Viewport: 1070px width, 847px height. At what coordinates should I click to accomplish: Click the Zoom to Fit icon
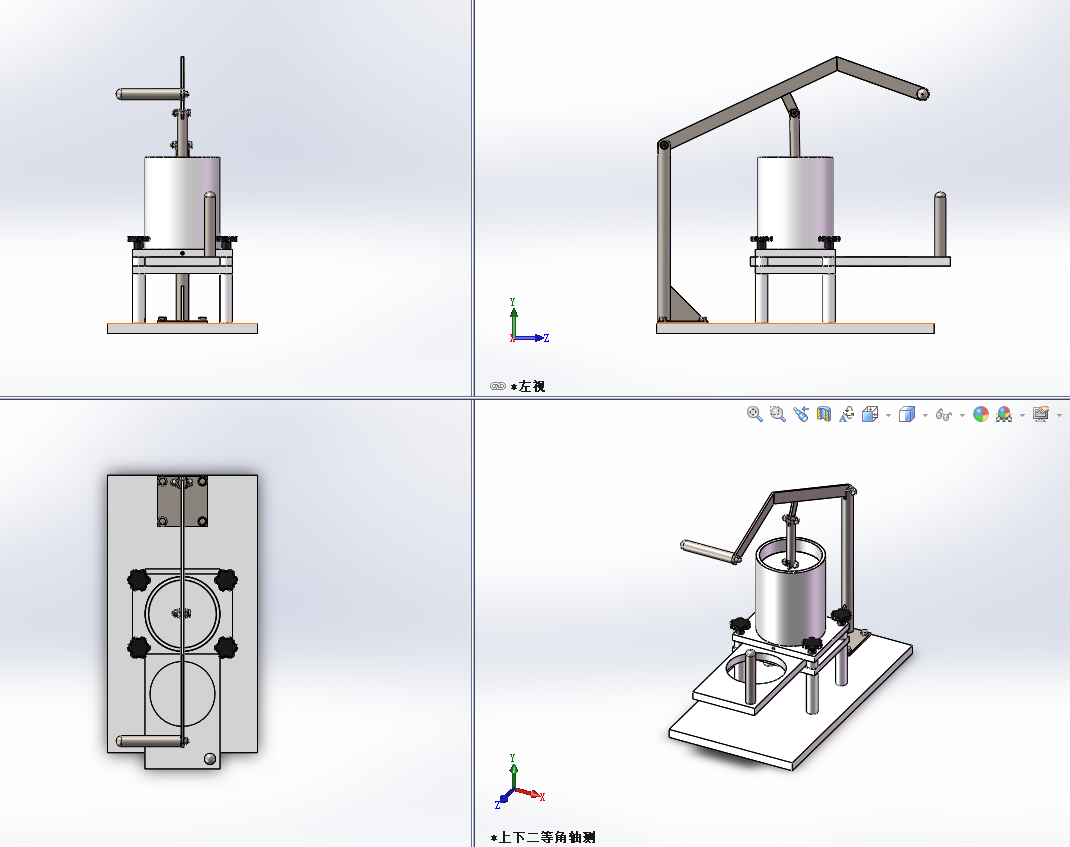click(754, 414)
